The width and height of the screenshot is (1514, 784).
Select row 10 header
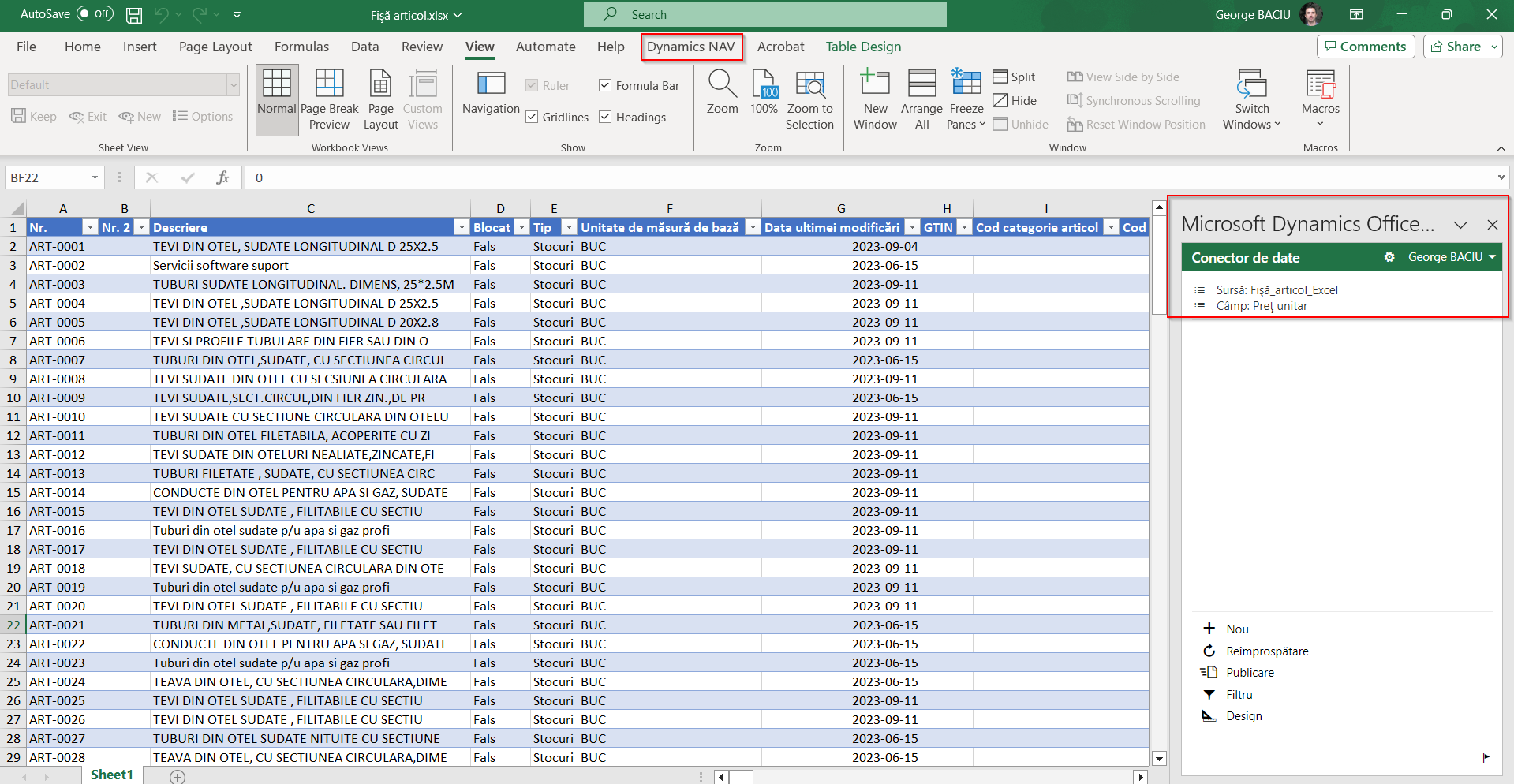coord(13,398)
